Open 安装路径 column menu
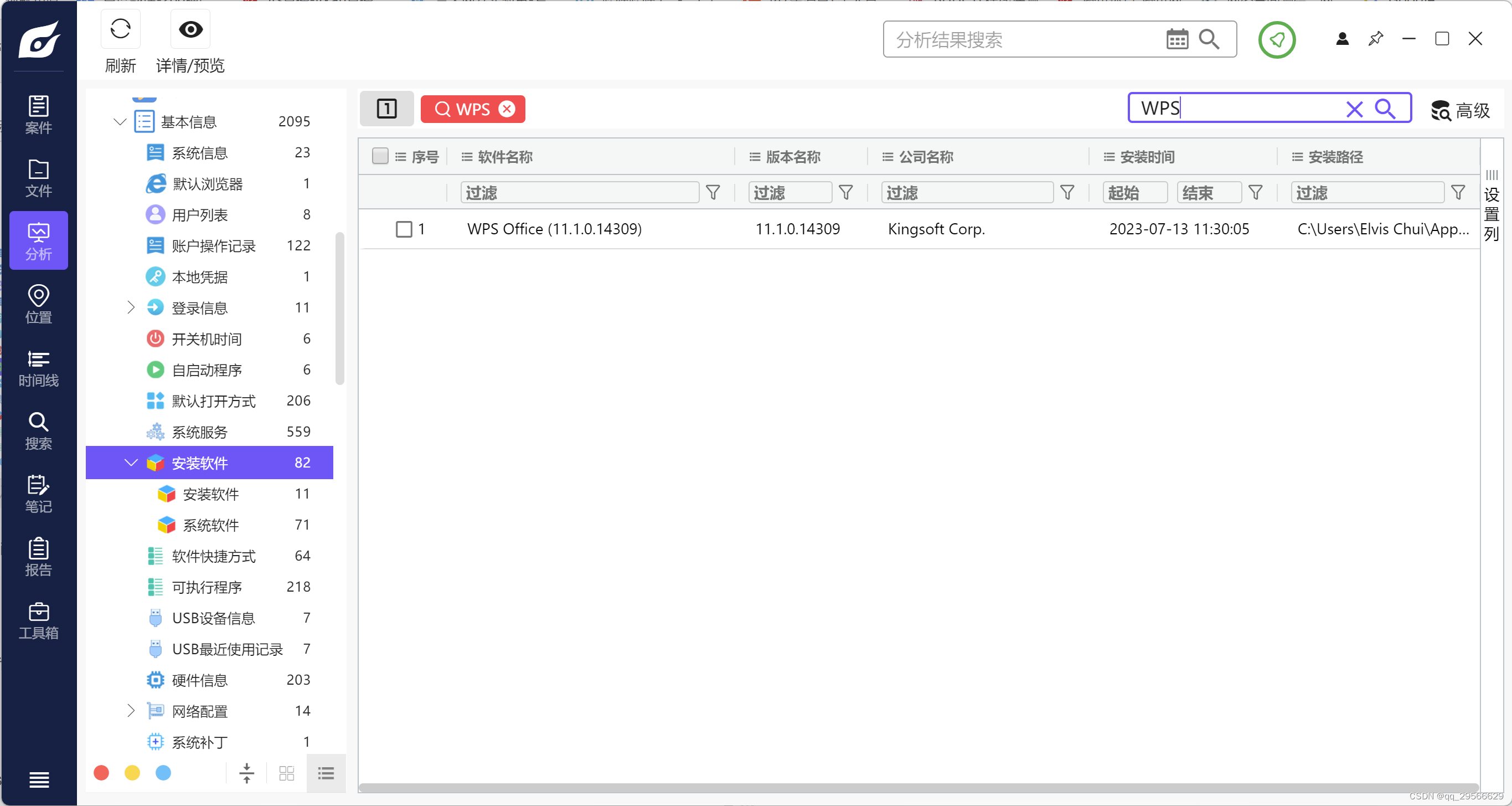Viewport: 1512px width, 806px height. pos(1297,157)
